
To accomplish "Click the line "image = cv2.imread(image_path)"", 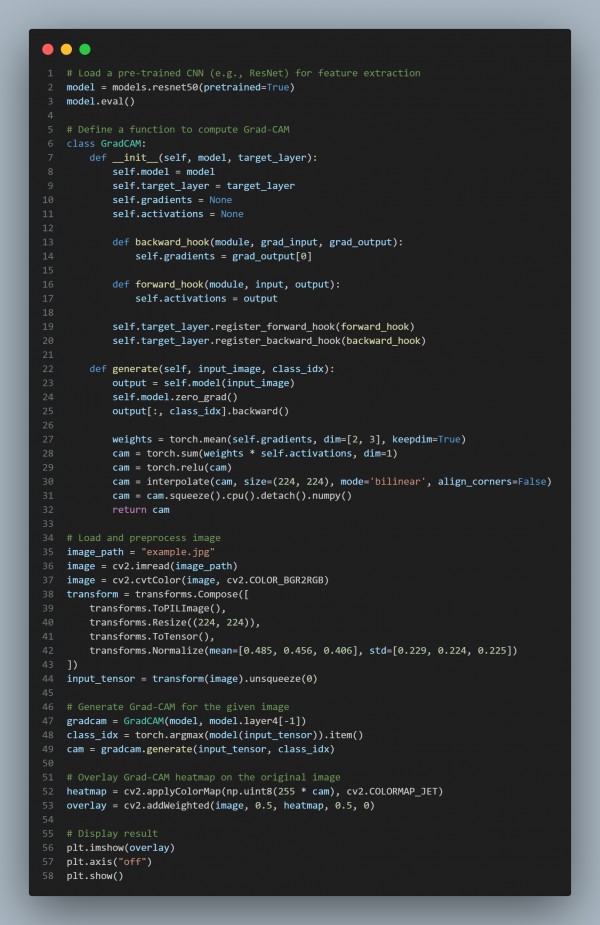I will (152, 566).
